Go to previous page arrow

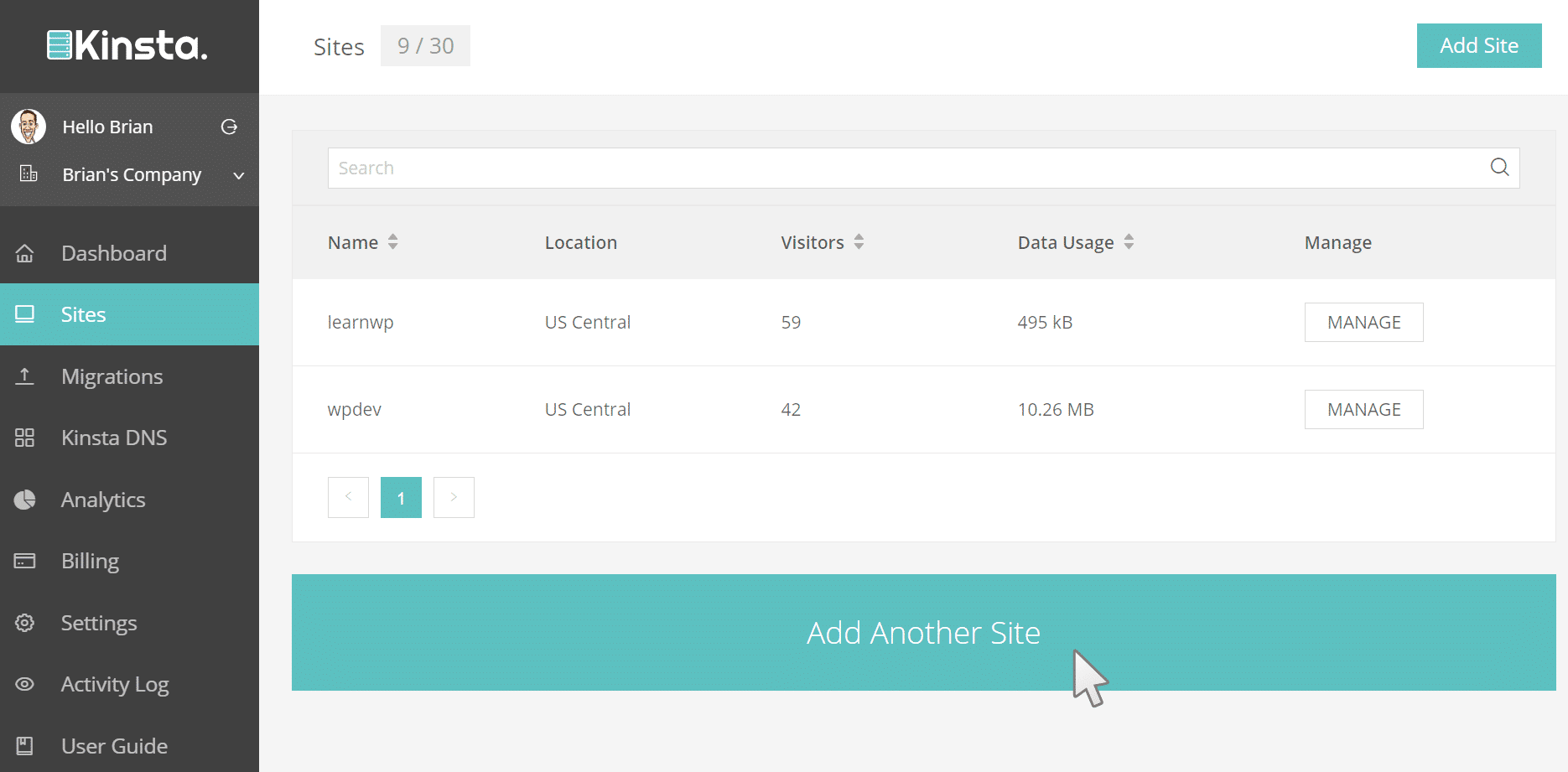coord(348,497)
